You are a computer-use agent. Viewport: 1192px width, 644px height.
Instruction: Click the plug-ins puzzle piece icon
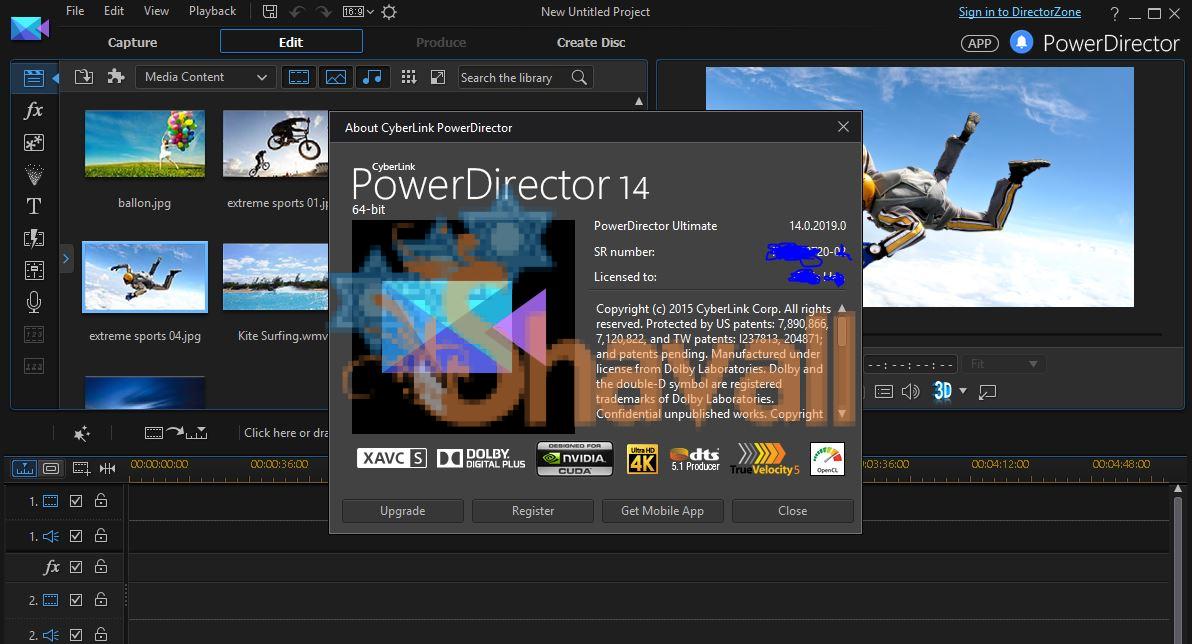(x=116, y=77)
